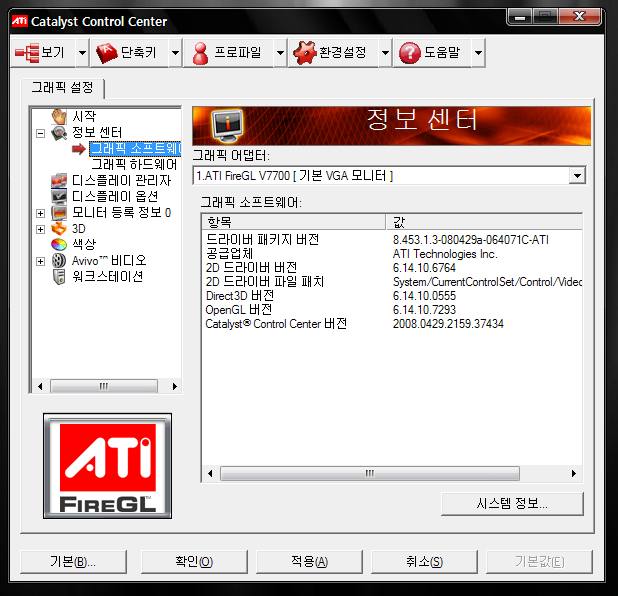
Task: Click software list right scroll arrow
Action: point(574,473)
